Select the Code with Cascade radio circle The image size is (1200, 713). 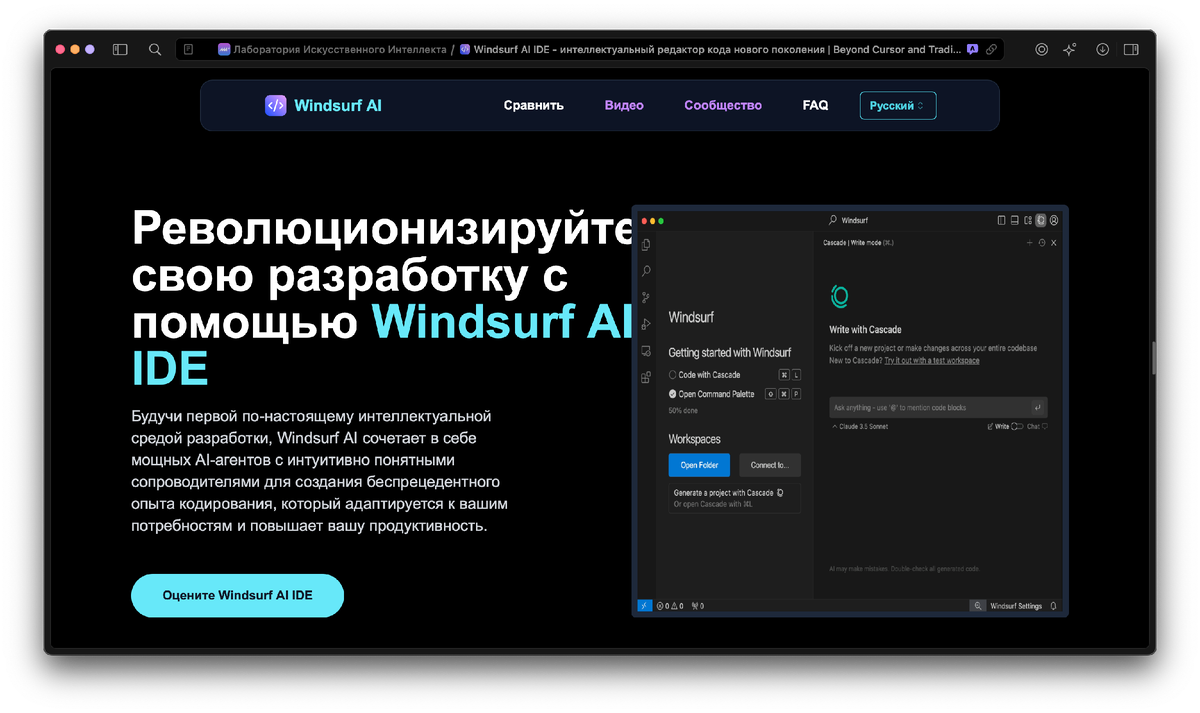[x=673, y=375]
